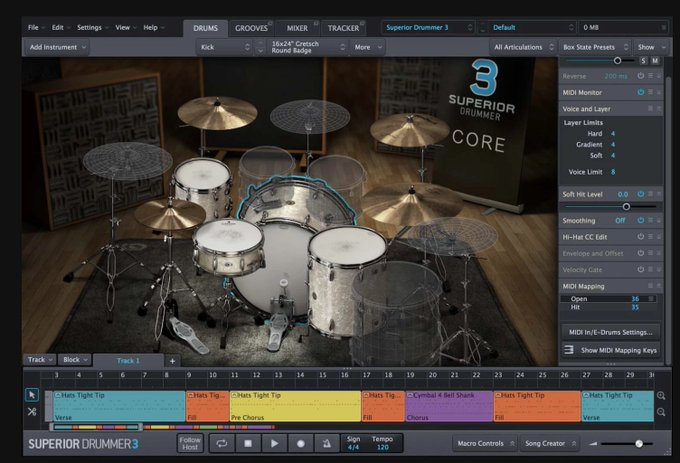Open the Add Instrument dropdown

click(57, 47)
